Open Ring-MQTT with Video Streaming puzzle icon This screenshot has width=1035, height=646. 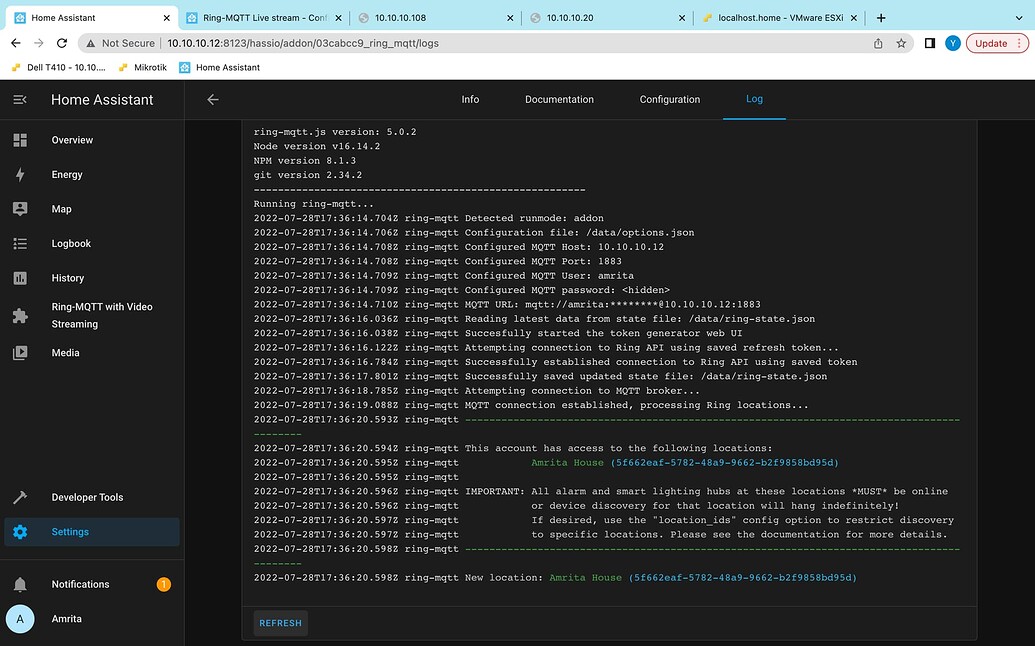20,315
